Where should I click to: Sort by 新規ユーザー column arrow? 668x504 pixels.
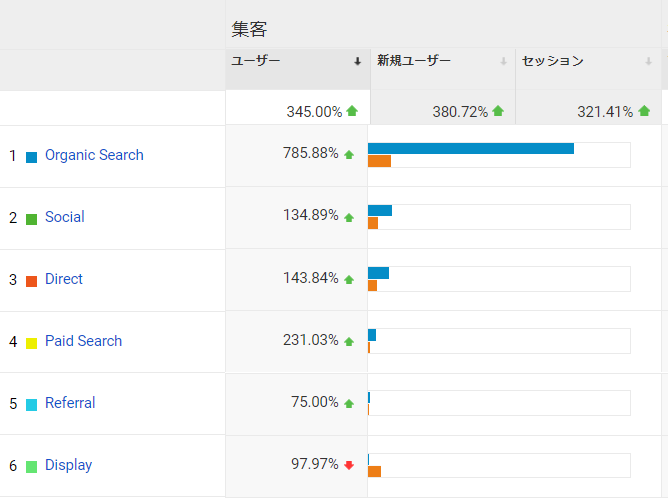pos(503,61)
